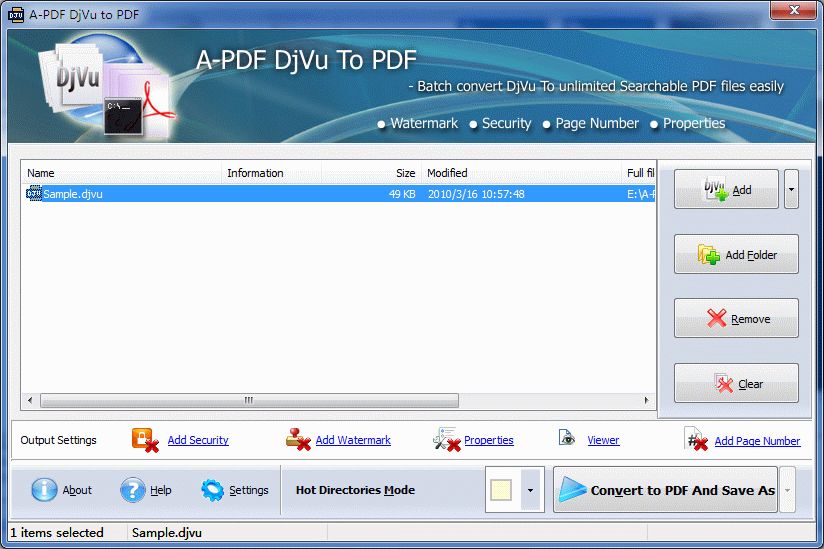Click the tools icon beside Properties
The height and width of the screenshot is (549, 824).
(x=447, y=440)
